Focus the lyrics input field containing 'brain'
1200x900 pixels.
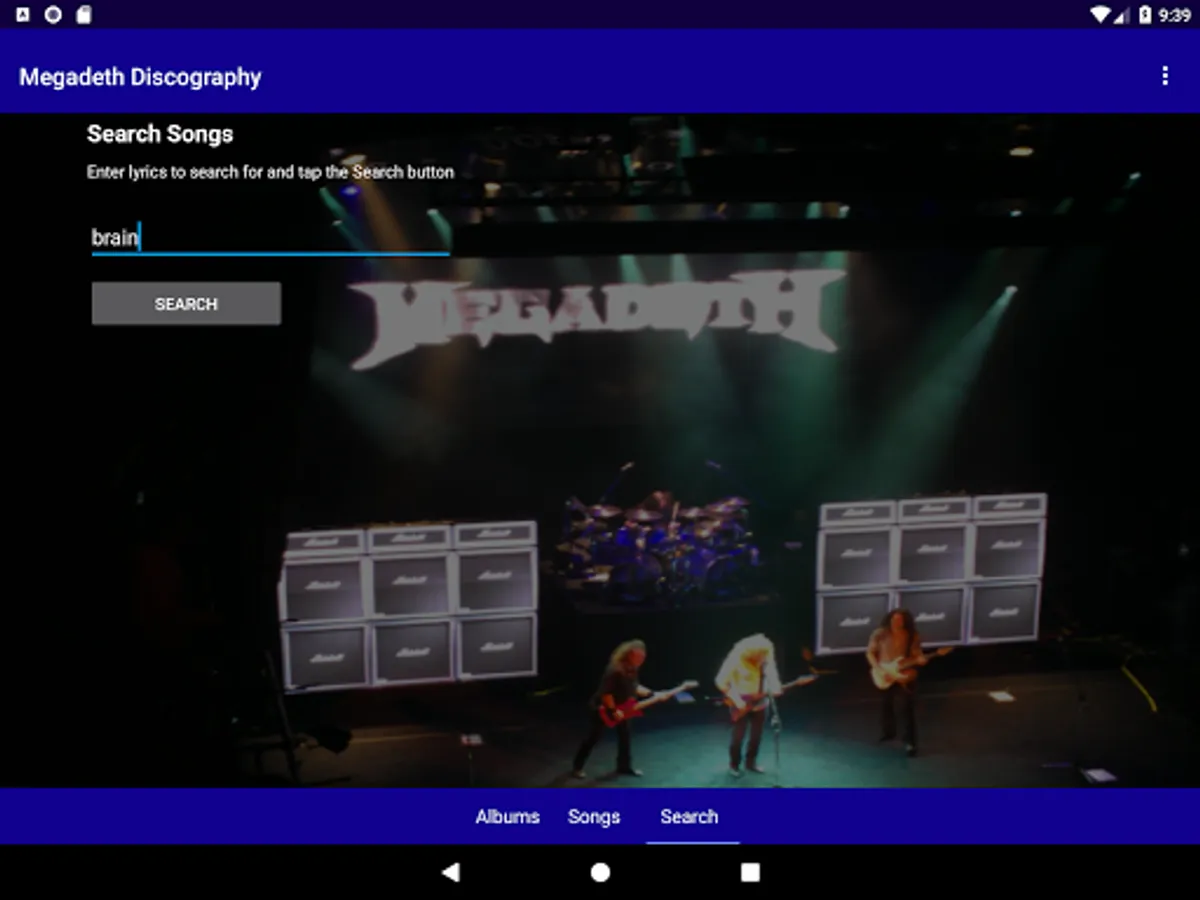point(270,237)
